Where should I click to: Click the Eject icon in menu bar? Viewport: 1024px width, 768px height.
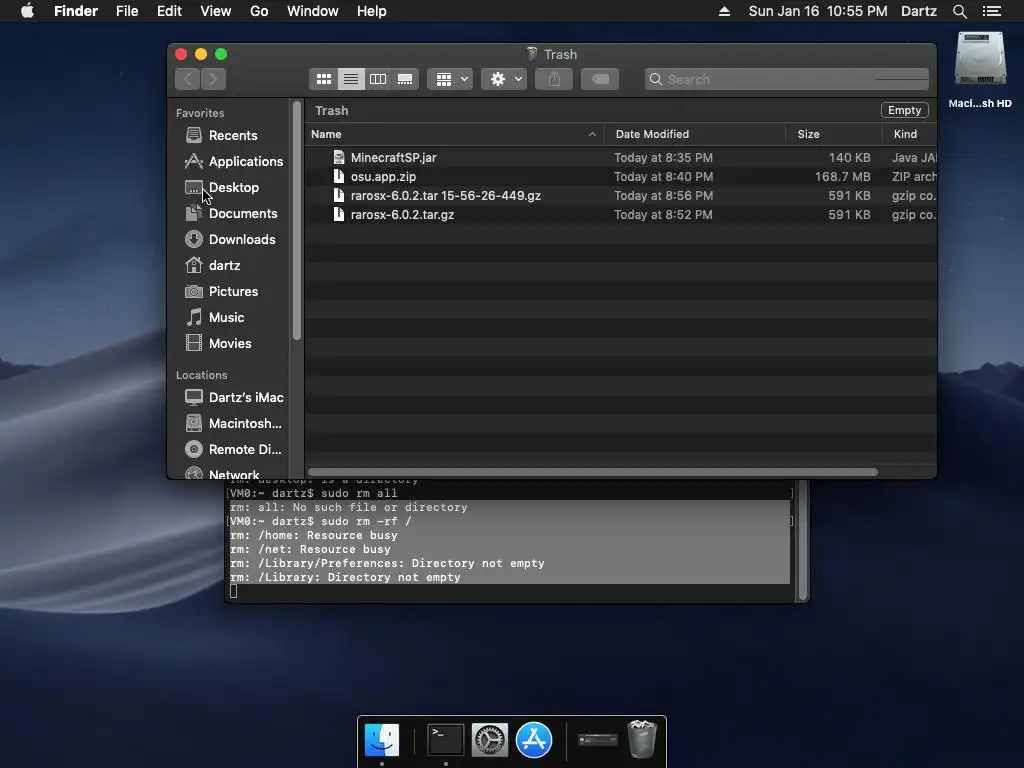tap(724, 11)
